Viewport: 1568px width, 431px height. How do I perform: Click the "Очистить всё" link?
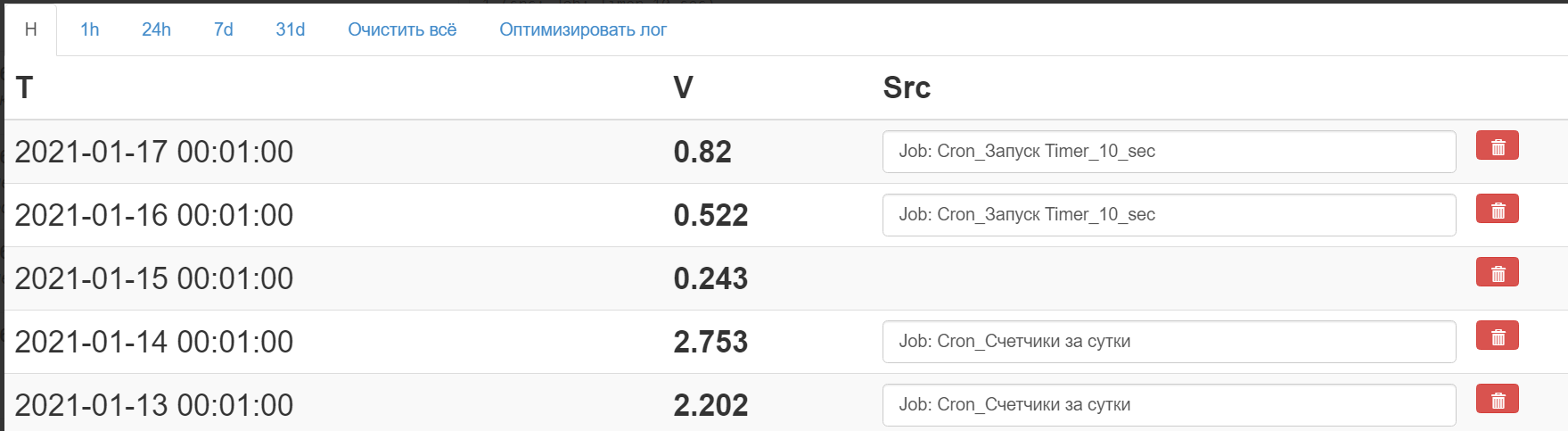click(x=402, y=29)
